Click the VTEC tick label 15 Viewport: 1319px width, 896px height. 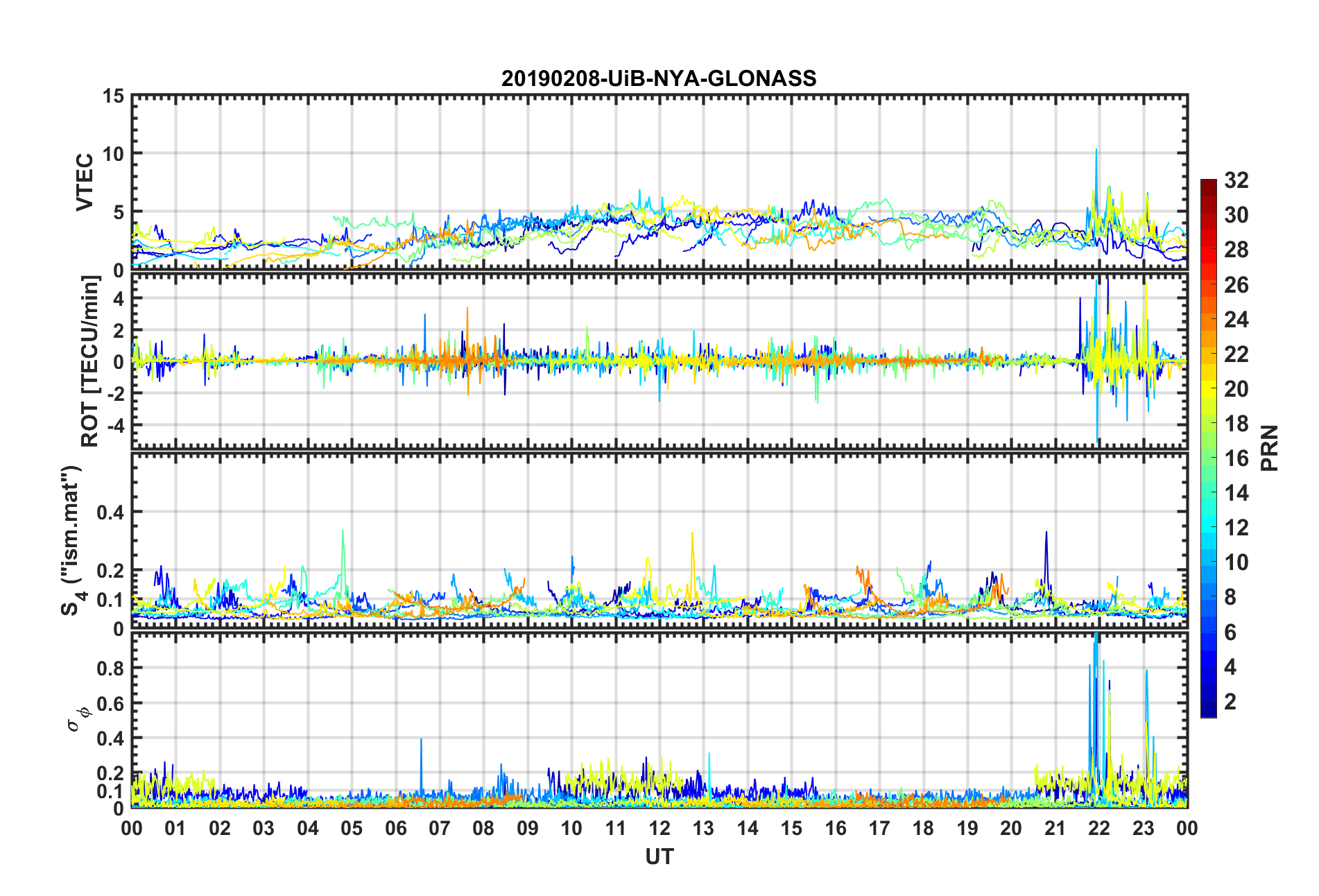[x=114, y=96]
